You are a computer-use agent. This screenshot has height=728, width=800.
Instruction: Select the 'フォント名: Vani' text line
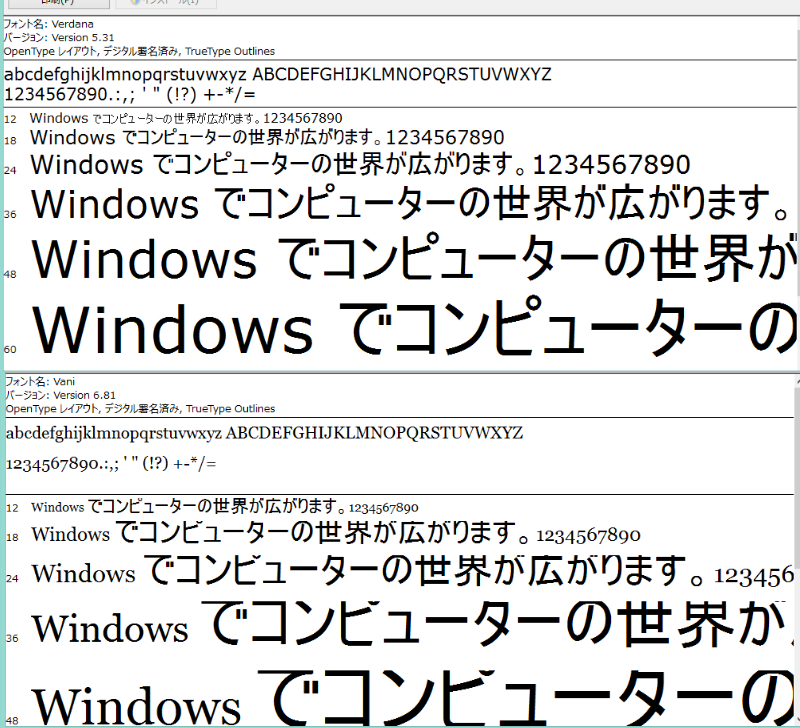point(40,382)
